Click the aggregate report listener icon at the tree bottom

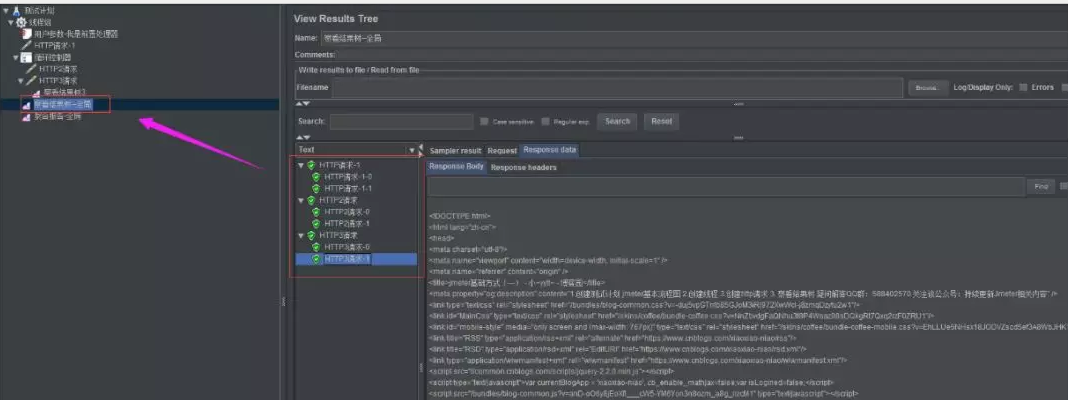pyautogui.click(x=27, y=117)
